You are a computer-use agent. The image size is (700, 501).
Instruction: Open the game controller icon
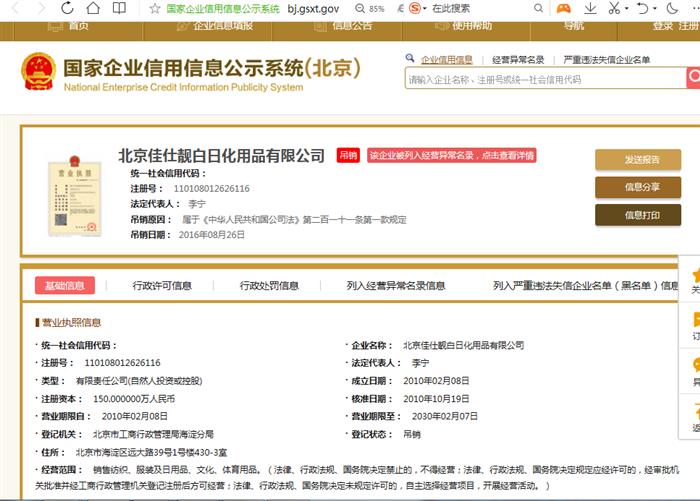[x=563, y=8]
